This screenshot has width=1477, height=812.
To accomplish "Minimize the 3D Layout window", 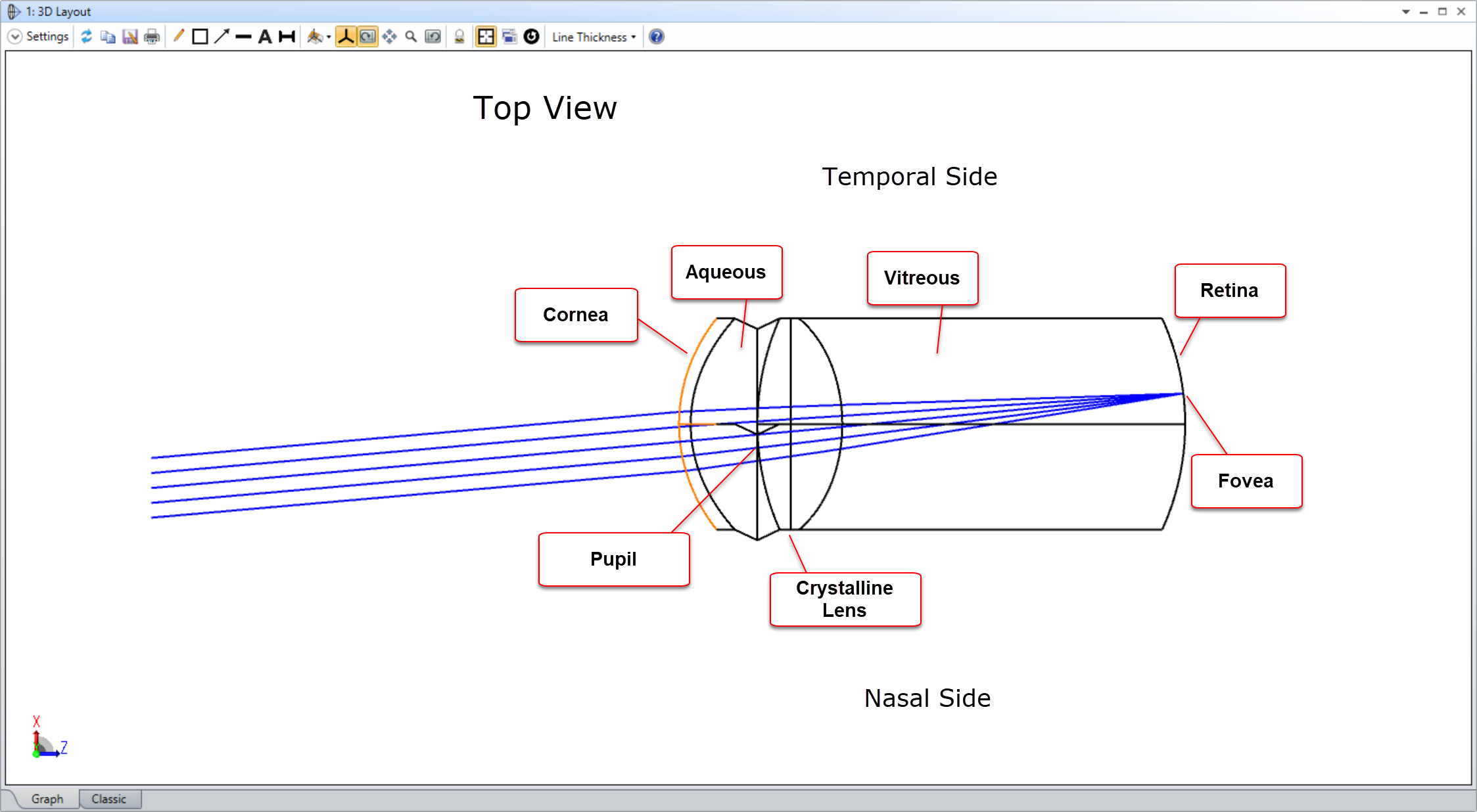I will point(1424,12).
